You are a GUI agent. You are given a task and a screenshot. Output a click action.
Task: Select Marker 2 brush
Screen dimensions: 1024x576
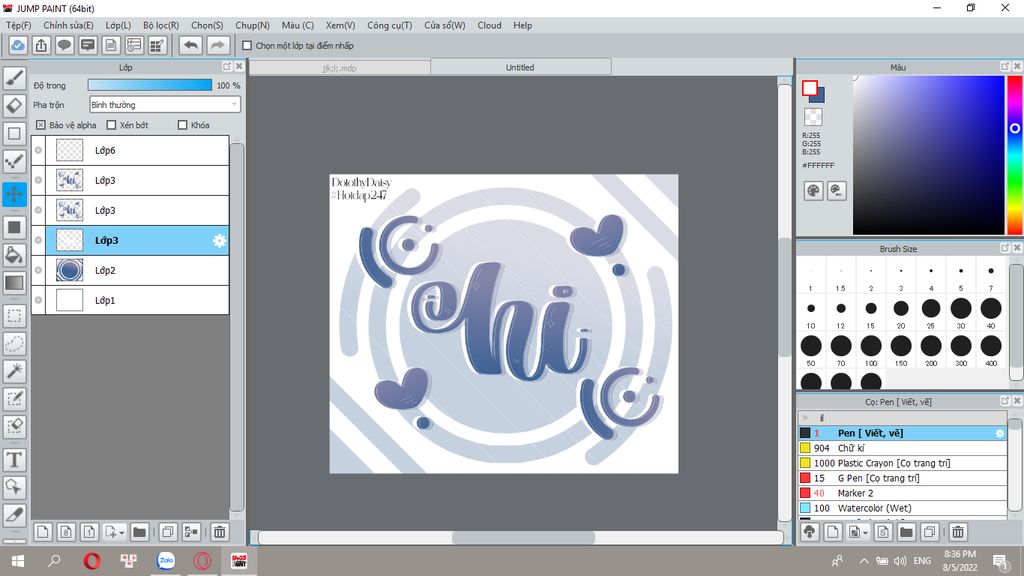coord(902,493)
